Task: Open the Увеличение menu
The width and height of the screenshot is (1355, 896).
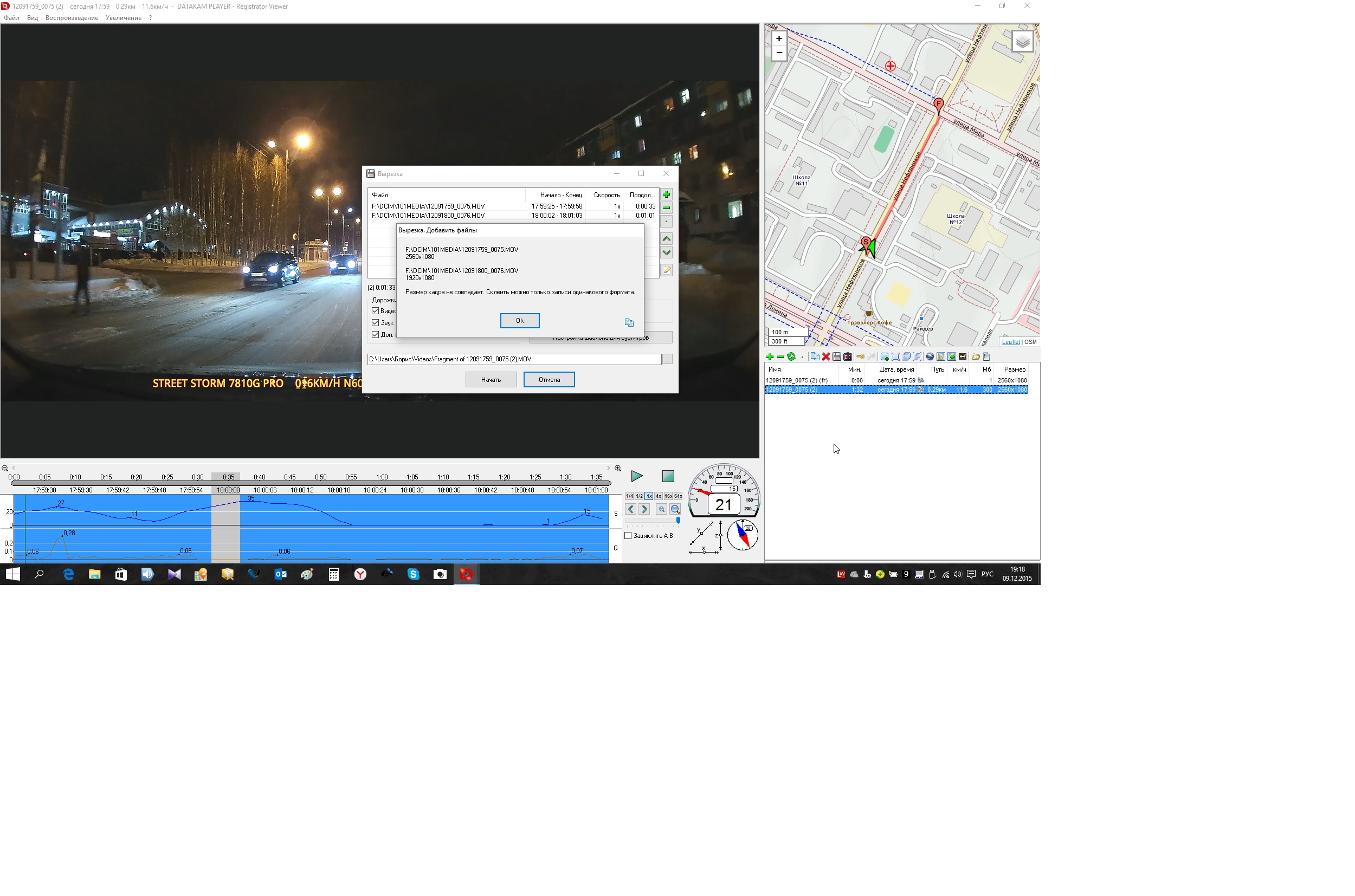Action: pyautogui.click(x=123, y=18)
